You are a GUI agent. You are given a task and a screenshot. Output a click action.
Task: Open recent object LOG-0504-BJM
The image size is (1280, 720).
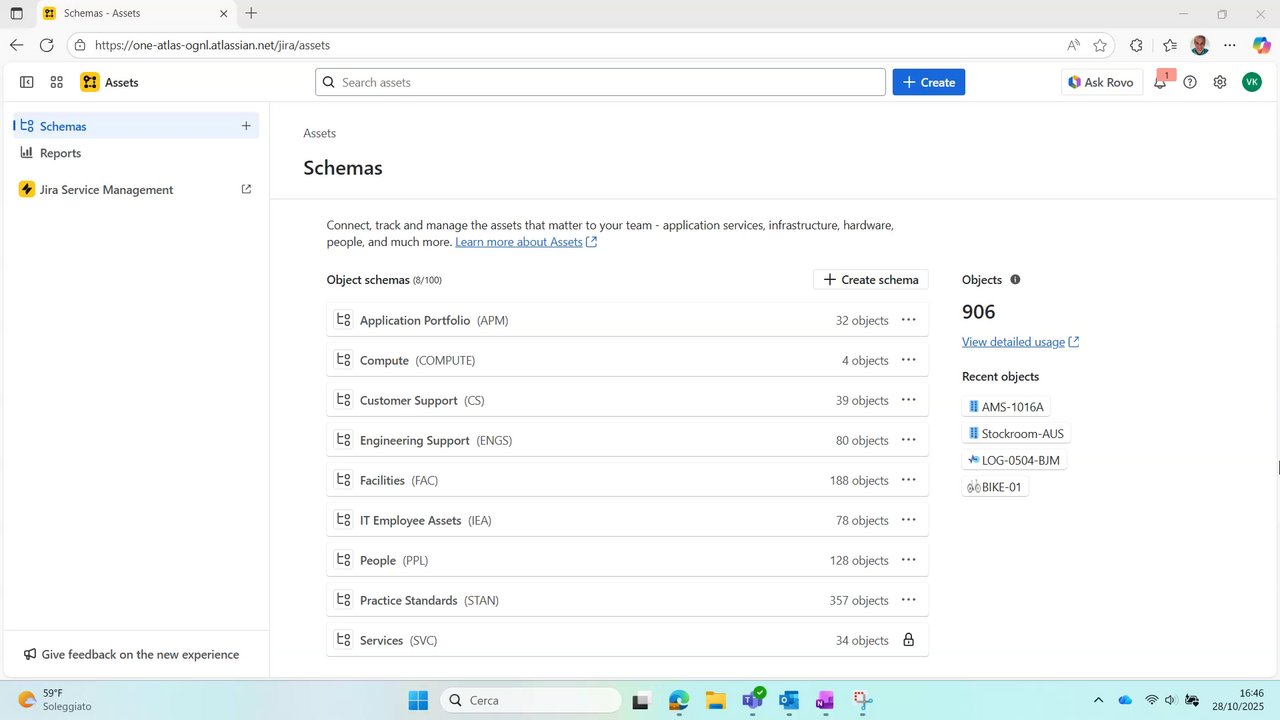[1014, 460]
